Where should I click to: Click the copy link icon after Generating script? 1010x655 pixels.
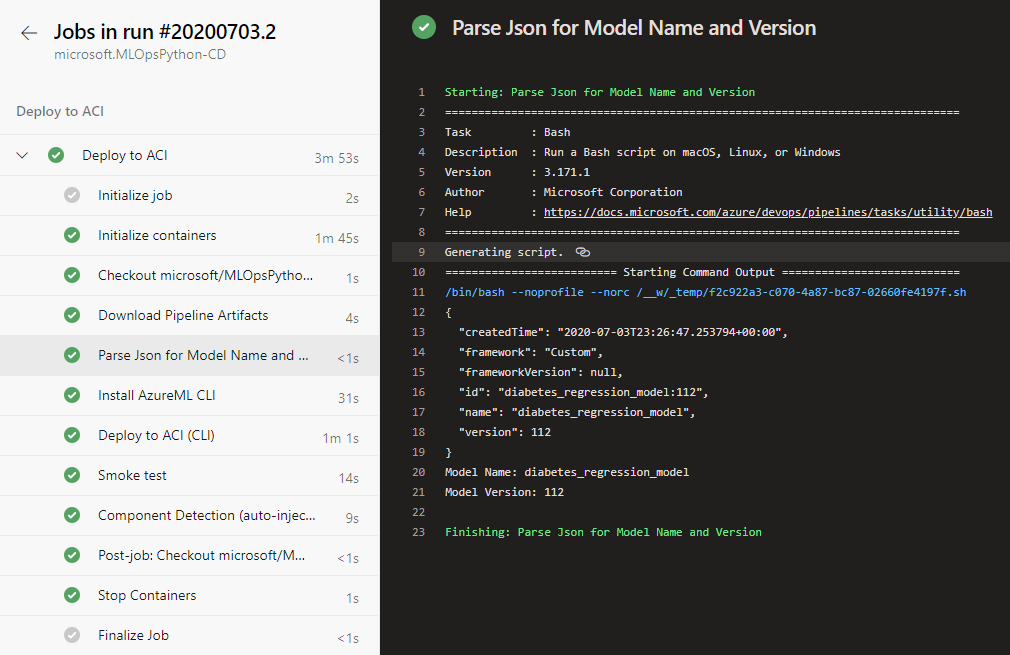coord(583,252)
